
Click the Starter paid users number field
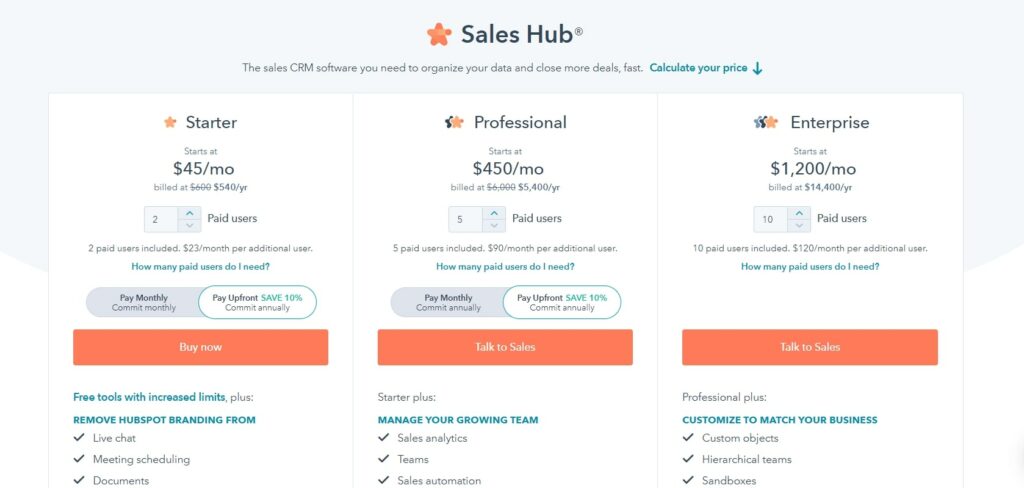(x=161, y=220)
